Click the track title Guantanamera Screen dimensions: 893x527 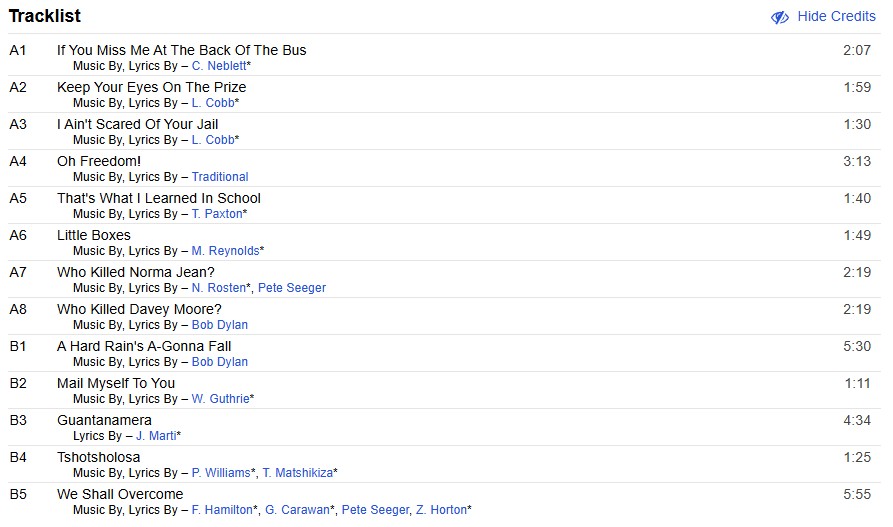(x=104, y=420)
